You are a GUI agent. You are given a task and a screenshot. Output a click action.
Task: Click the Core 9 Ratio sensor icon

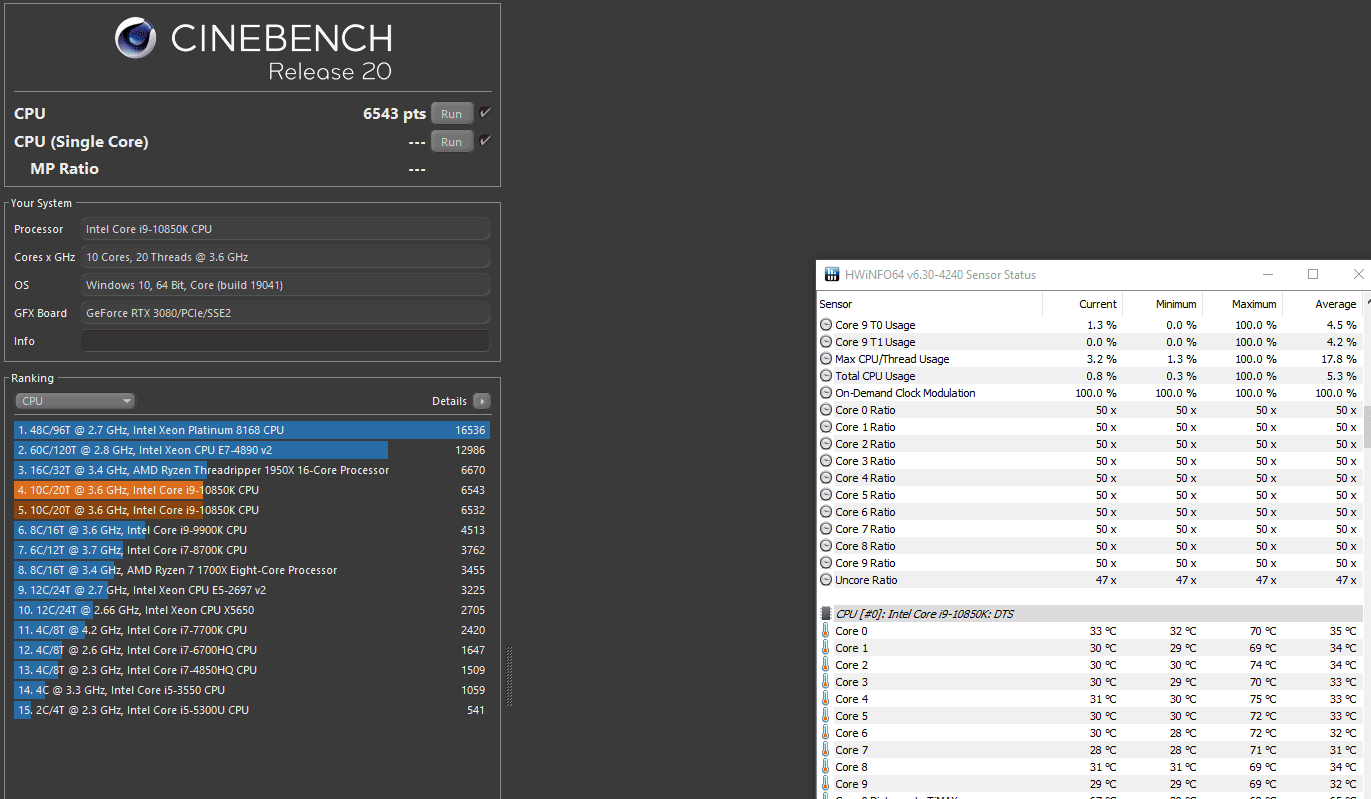[826, 563]
